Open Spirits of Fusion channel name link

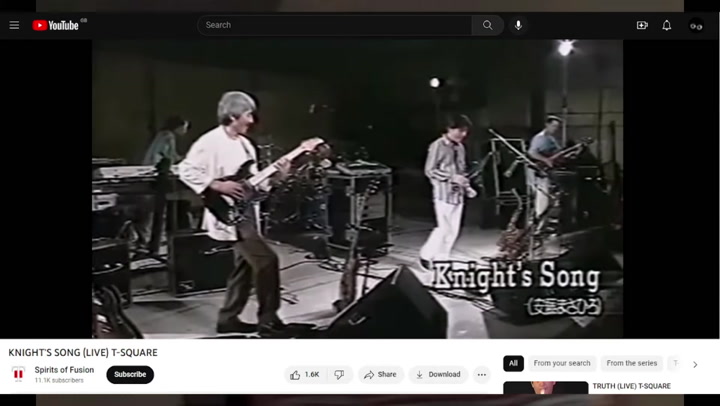(x=64, y=370)
